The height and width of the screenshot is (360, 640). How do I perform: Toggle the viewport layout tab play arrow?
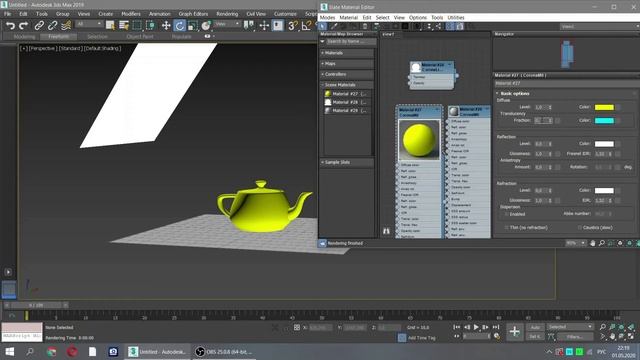[x=8, y=272]
